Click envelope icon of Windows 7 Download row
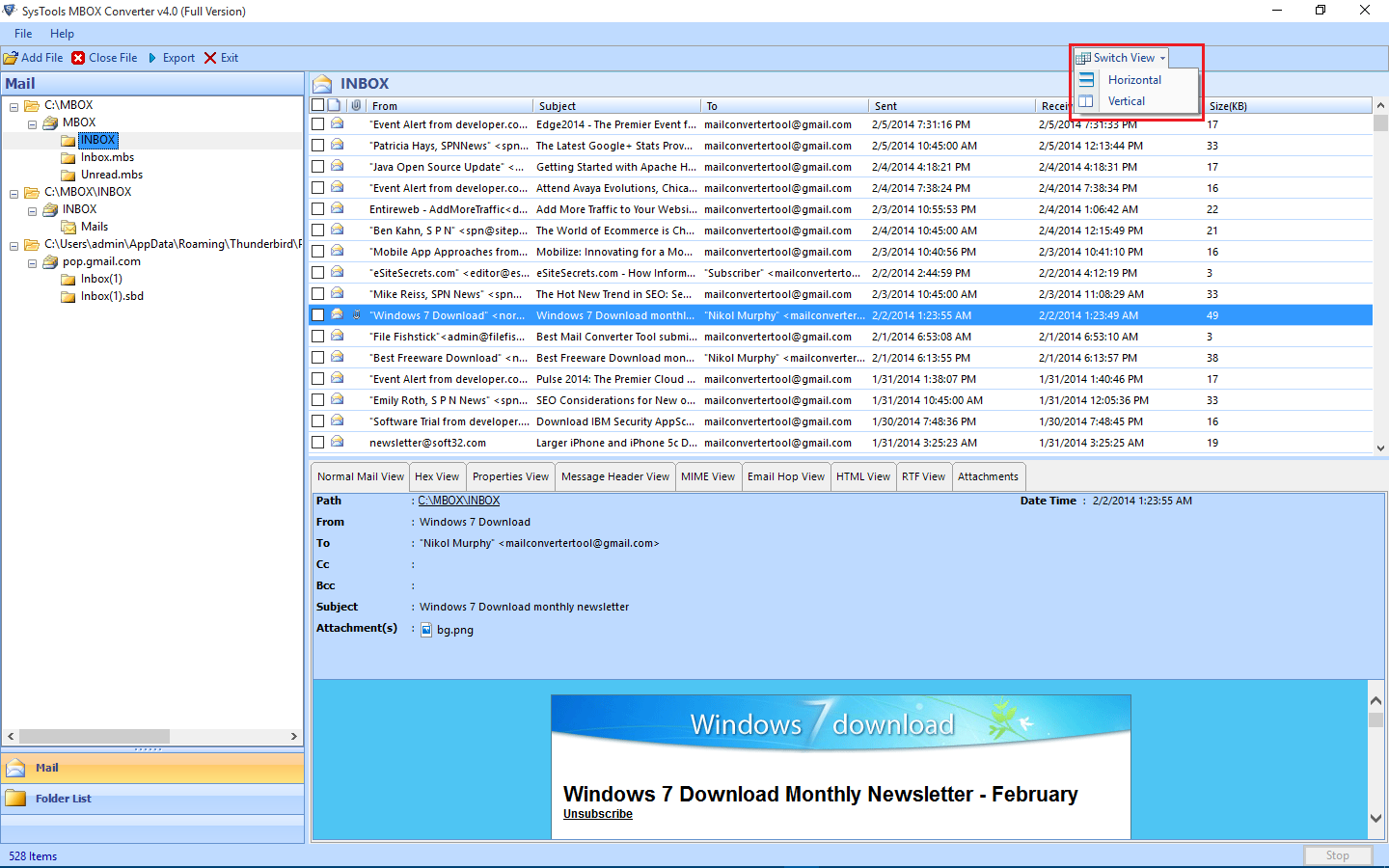 click(338, 314)
